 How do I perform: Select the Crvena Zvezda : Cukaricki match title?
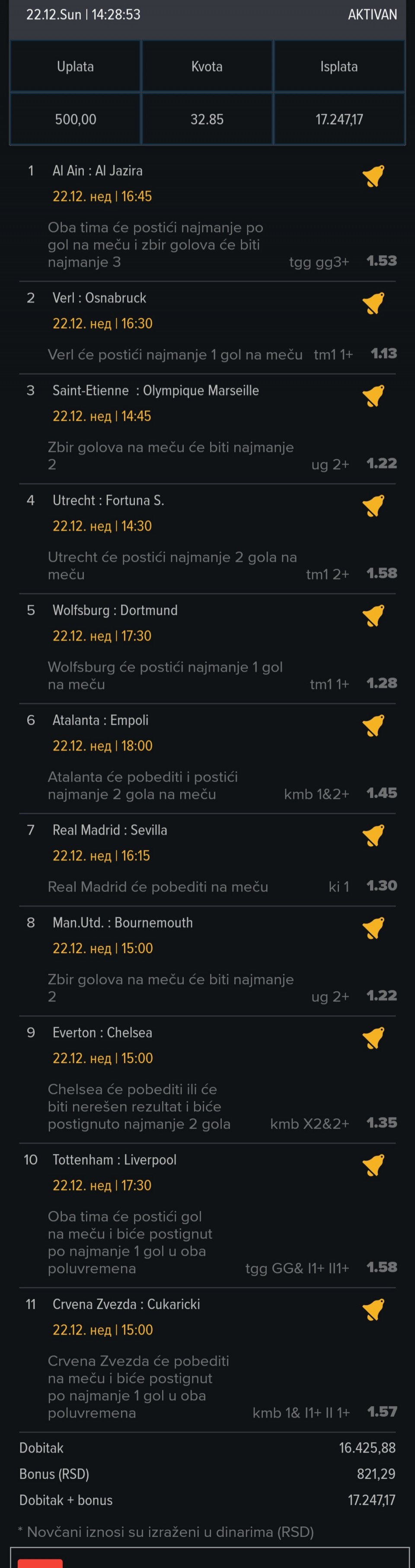coord(126,1304)
